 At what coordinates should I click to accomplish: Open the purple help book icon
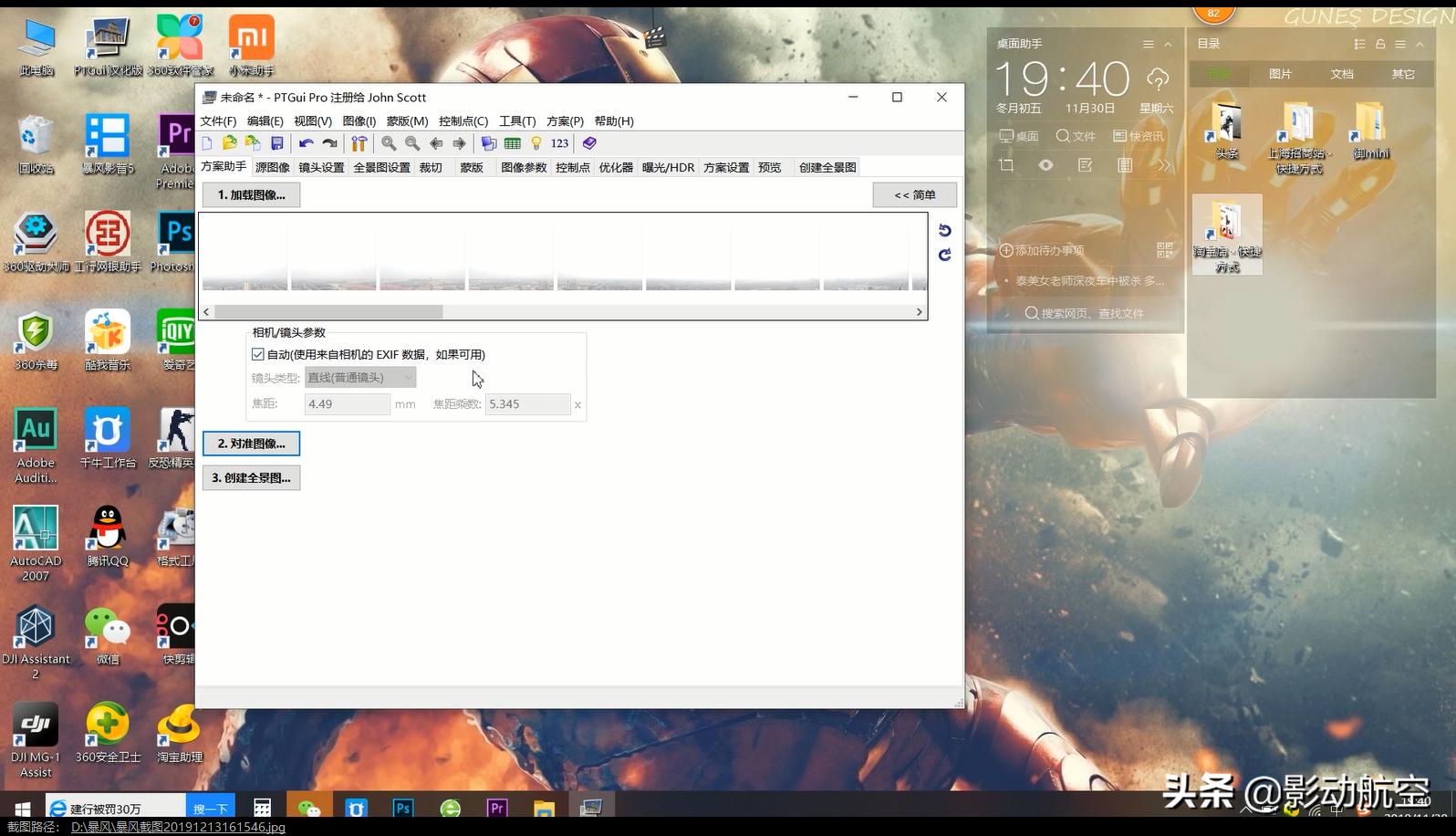[589, 143]
